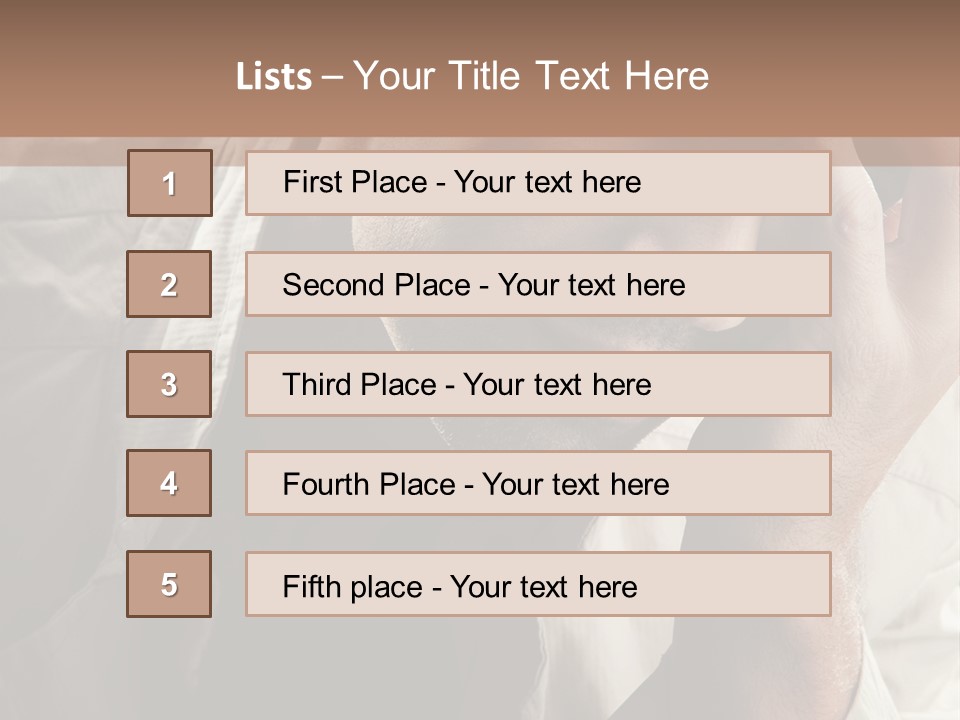
Task: Click the number 5 box
Action: [x=169, y=584]
